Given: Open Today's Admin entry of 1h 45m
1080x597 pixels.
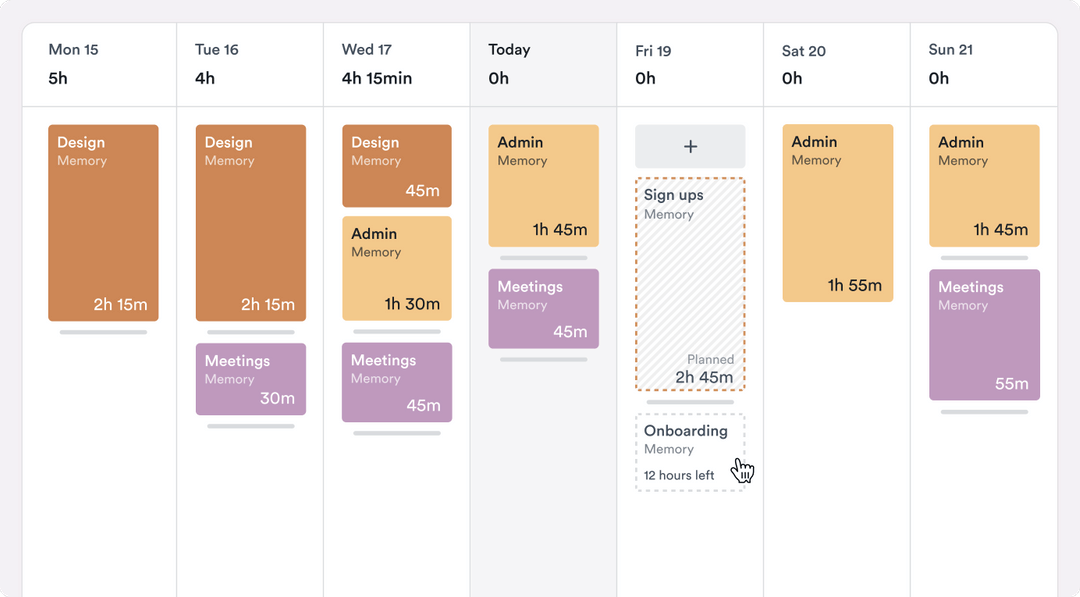Looking at the screenshot, I should [543, 185].
